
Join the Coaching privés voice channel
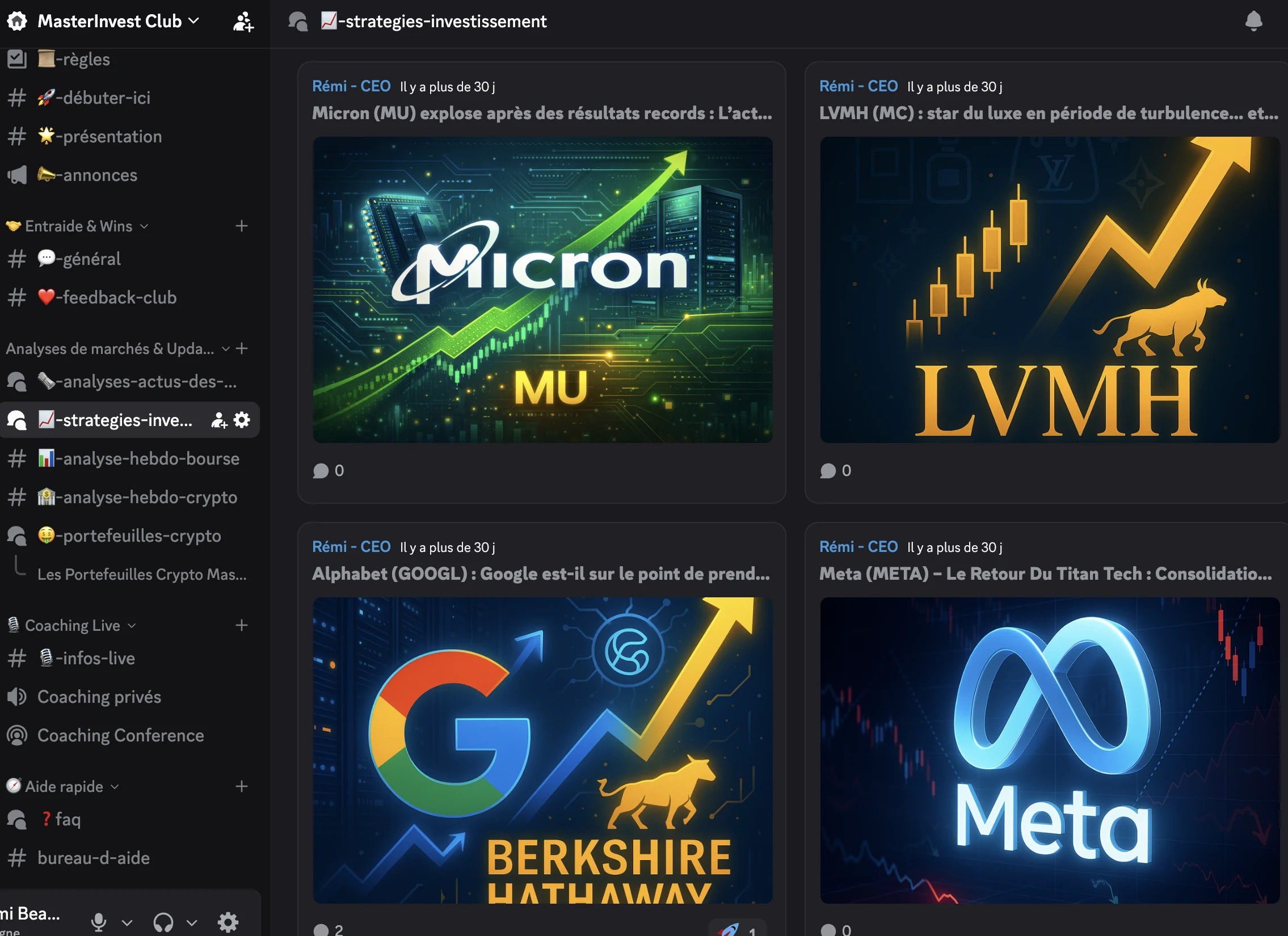(x=131, y=697)
